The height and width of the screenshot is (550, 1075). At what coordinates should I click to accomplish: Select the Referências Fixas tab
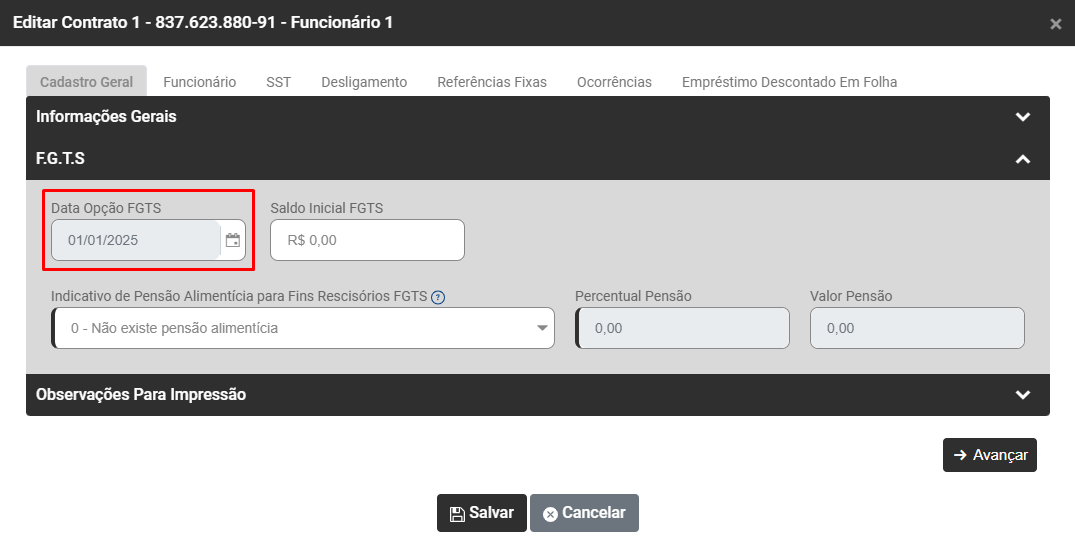coord(492,82)
